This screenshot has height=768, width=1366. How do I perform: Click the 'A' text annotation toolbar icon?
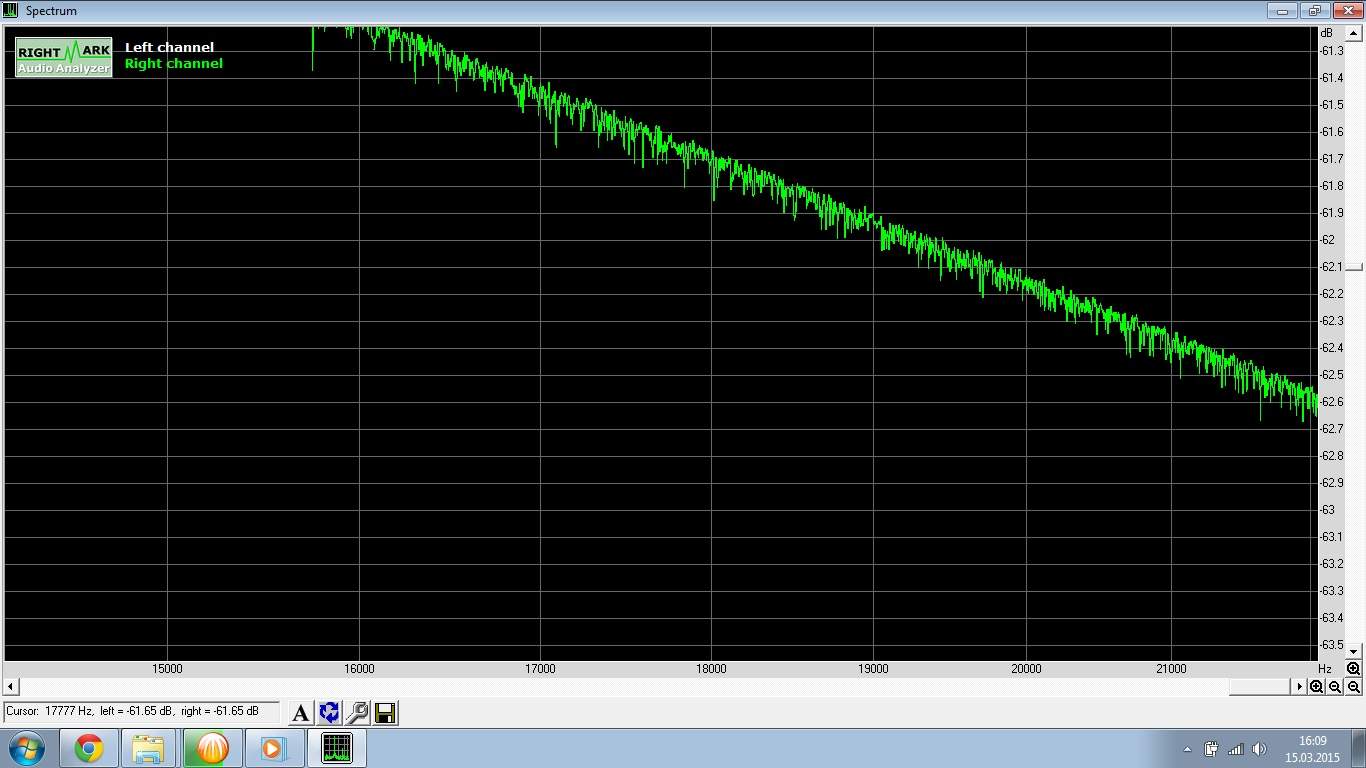tap(300, 713)
